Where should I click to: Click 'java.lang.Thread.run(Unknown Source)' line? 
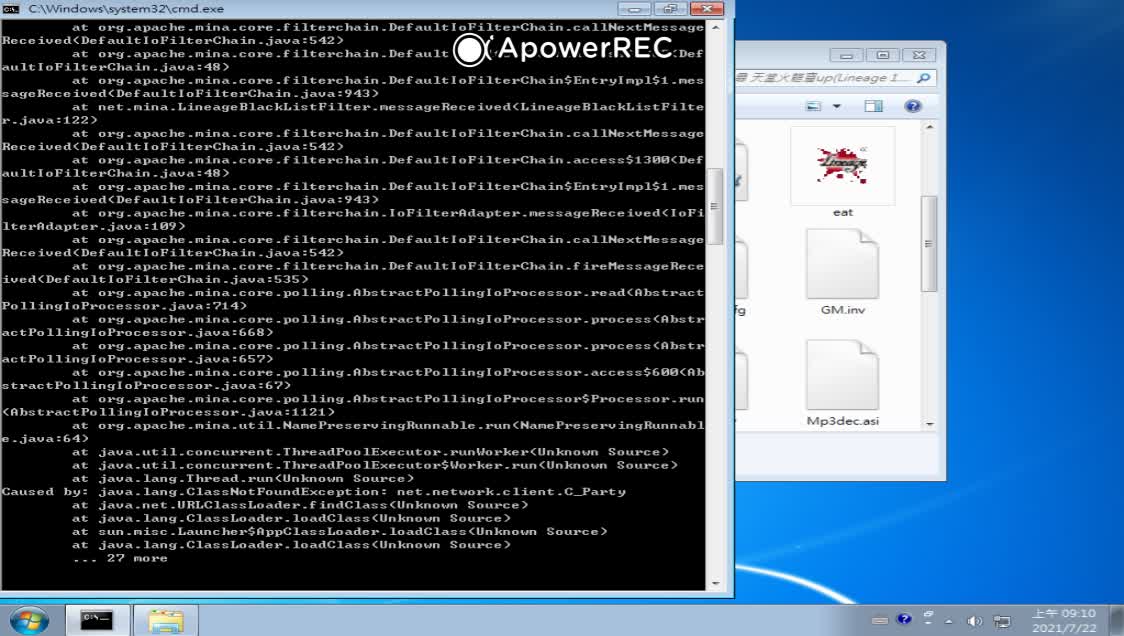click(242, 478)
